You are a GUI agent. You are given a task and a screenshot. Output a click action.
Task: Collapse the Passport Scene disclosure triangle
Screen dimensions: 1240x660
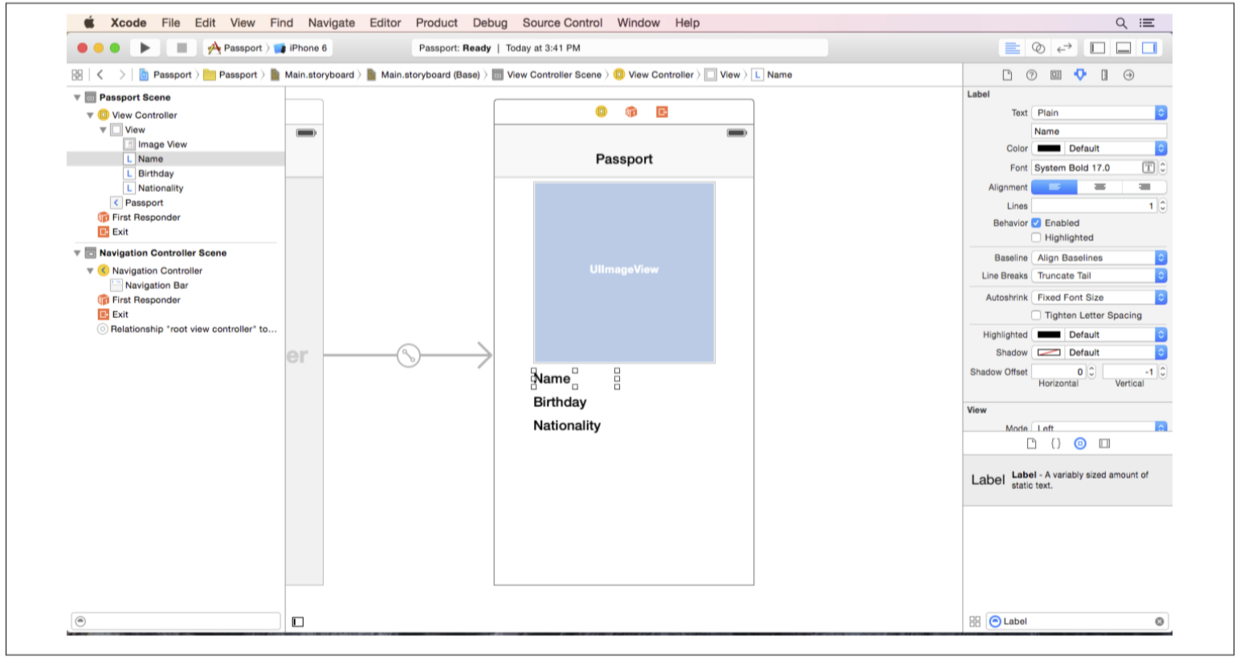tap(77, 98)
